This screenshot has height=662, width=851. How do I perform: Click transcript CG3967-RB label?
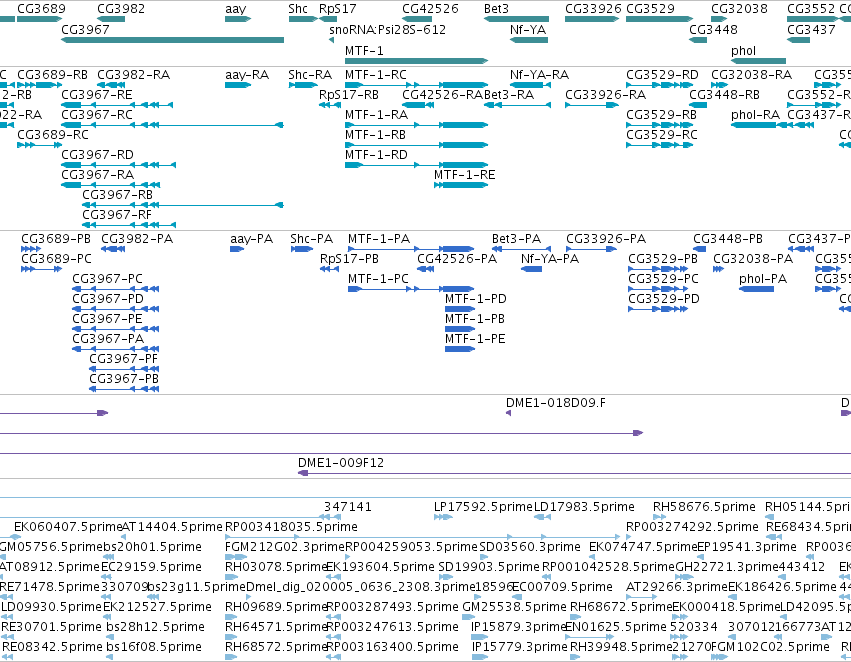117,195
